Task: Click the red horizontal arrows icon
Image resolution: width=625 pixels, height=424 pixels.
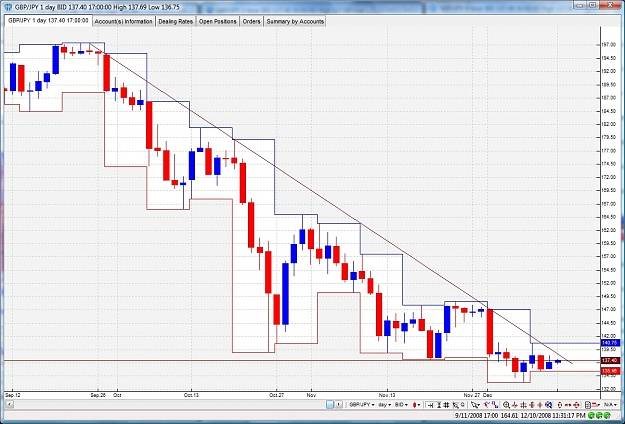Action: click(x=568, y=405)
